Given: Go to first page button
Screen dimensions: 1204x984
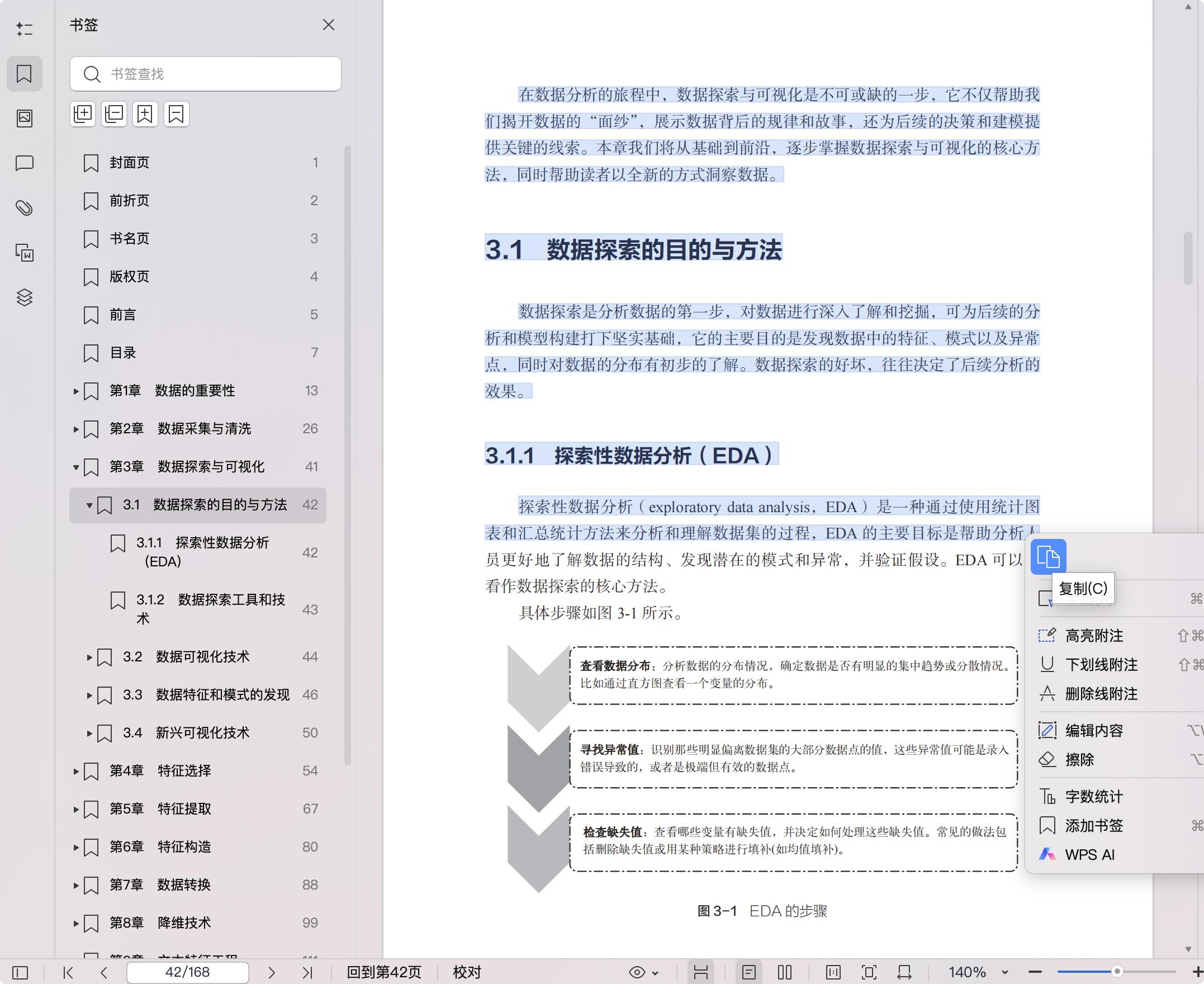Looking at the screenshot, I should click(x=68, y=973).
